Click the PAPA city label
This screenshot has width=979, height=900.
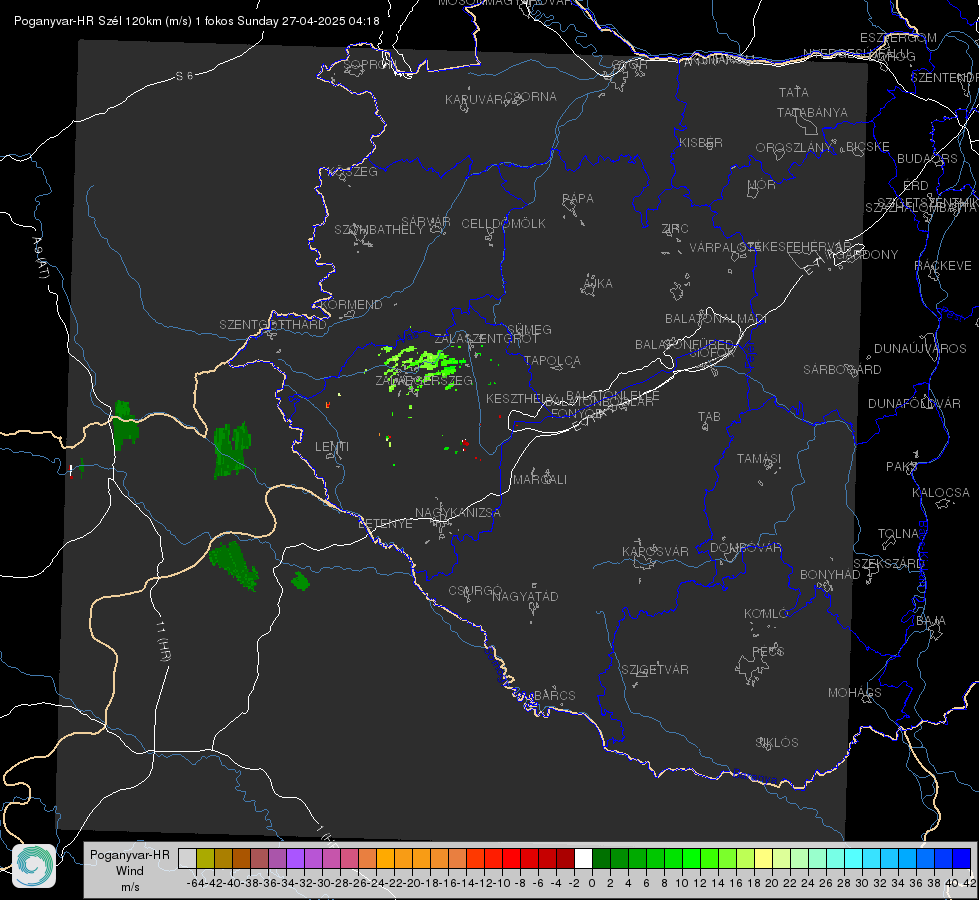coord(578,198)
